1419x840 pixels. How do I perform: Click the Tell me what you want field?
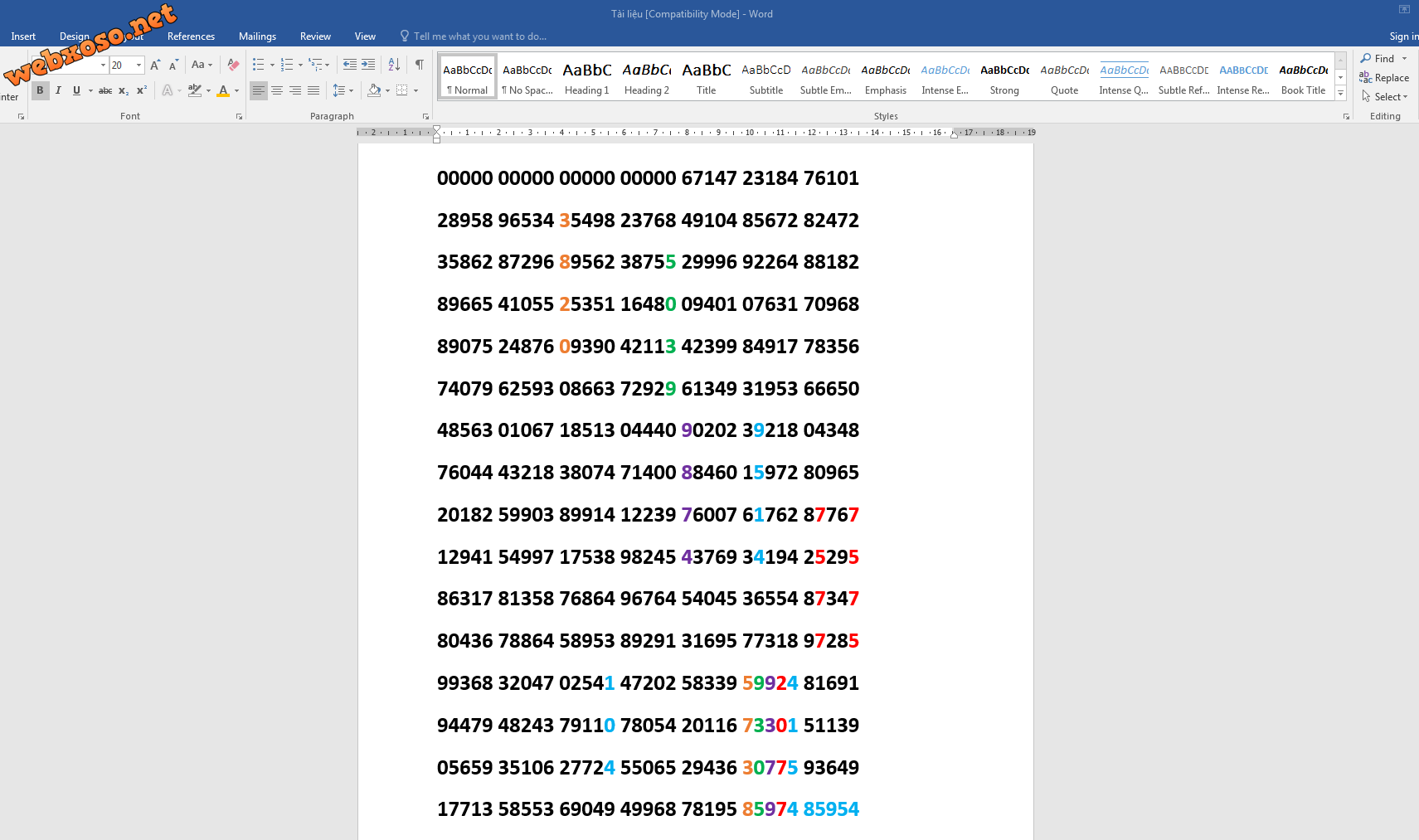tap(479, 36)
